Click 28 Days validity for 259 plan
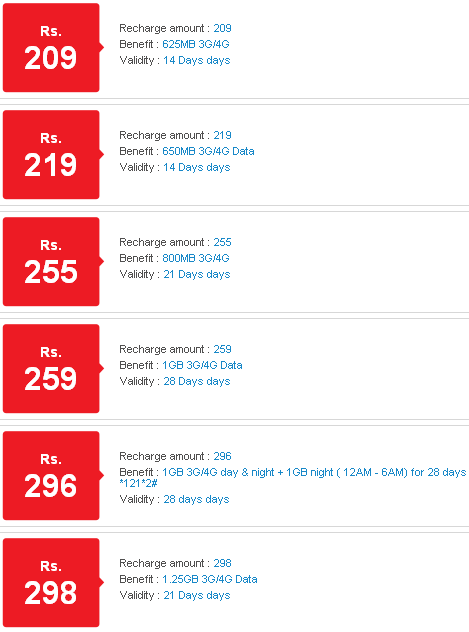Viewport: 469px width, 632px height. coord(197,381)
